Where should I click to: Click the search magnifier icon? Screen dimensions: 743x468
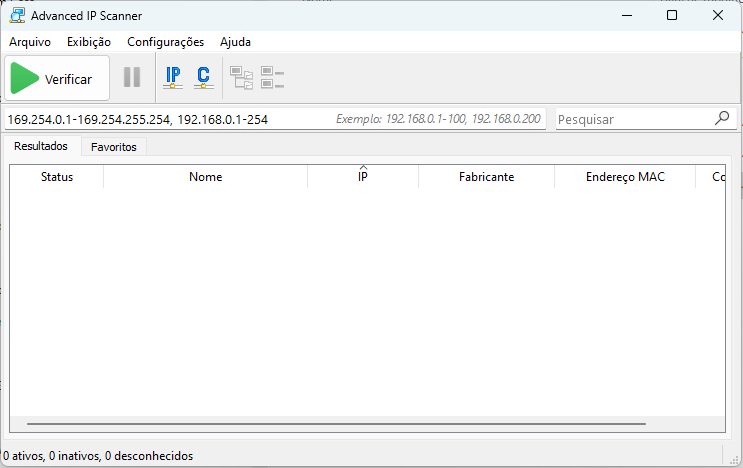722,118
